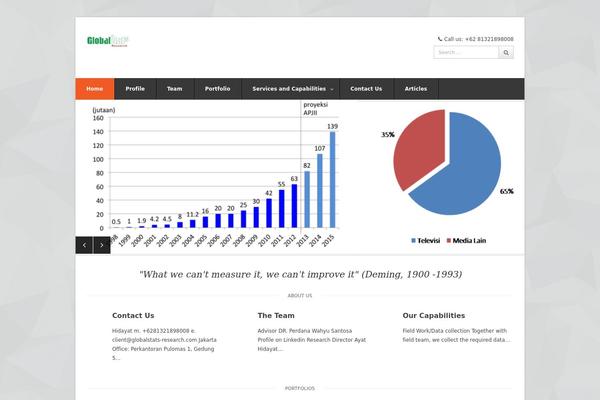Click the GlobalStats Research logo
Screen dimensions: 600x400
point(108,41)
